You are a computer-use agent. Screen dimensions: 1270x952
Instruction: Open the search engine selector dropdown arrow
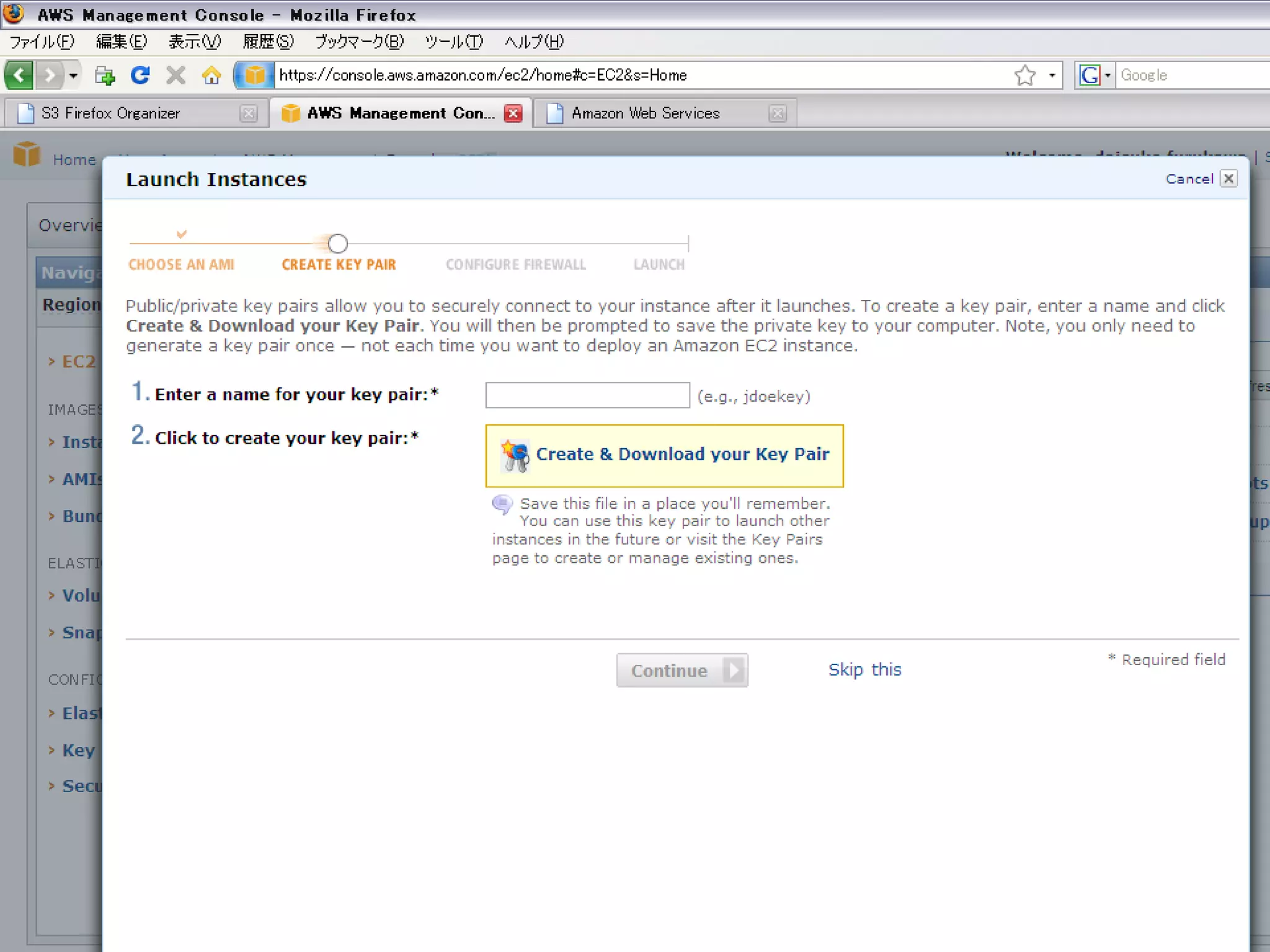click(x=1108, y=75)
